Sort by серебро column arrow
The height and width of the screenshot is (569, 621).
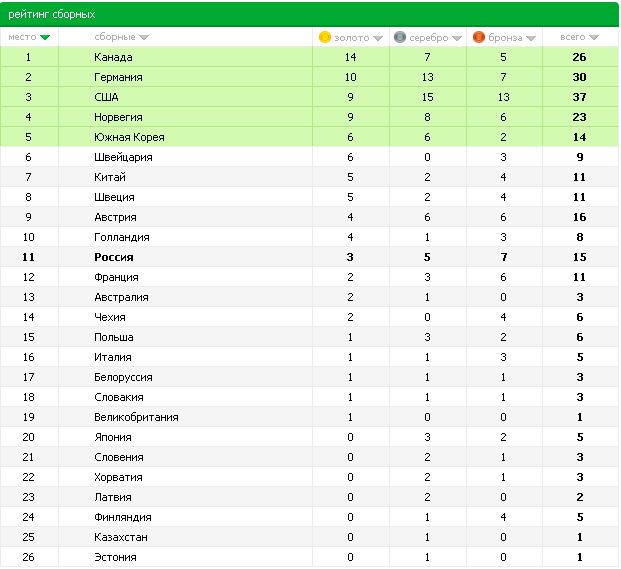(457, 38)
